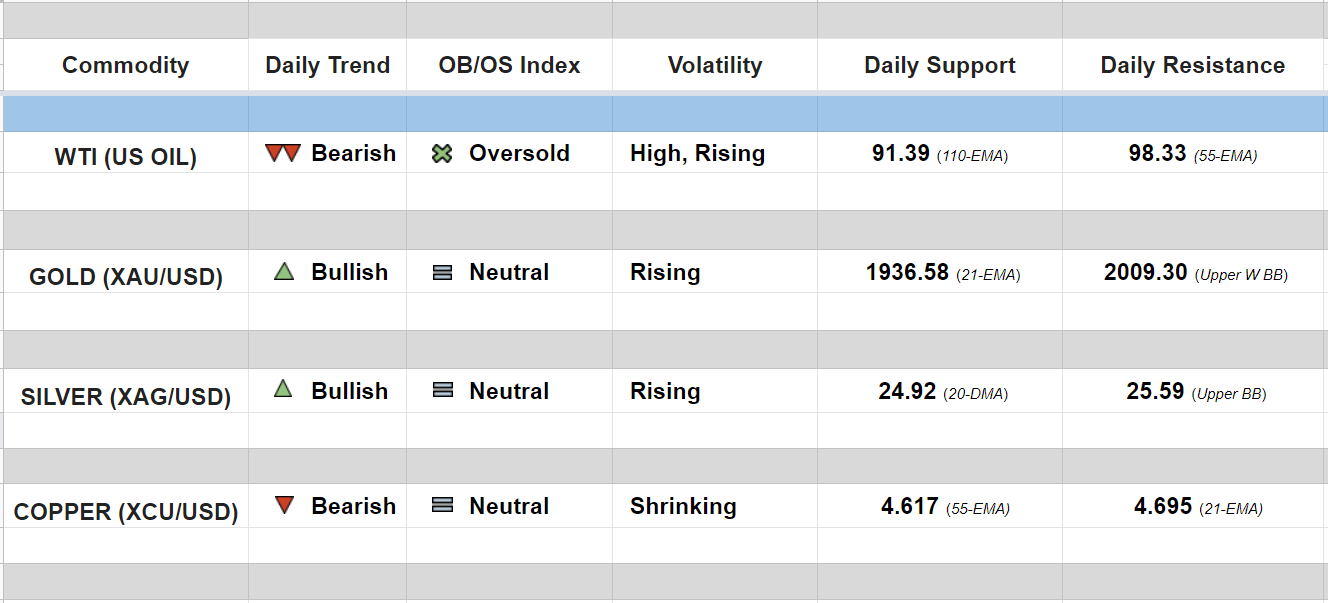This screenshot has width=1328, height=603.
Task: Click the green X Oversold icon
Action: (x=442, y=154)
